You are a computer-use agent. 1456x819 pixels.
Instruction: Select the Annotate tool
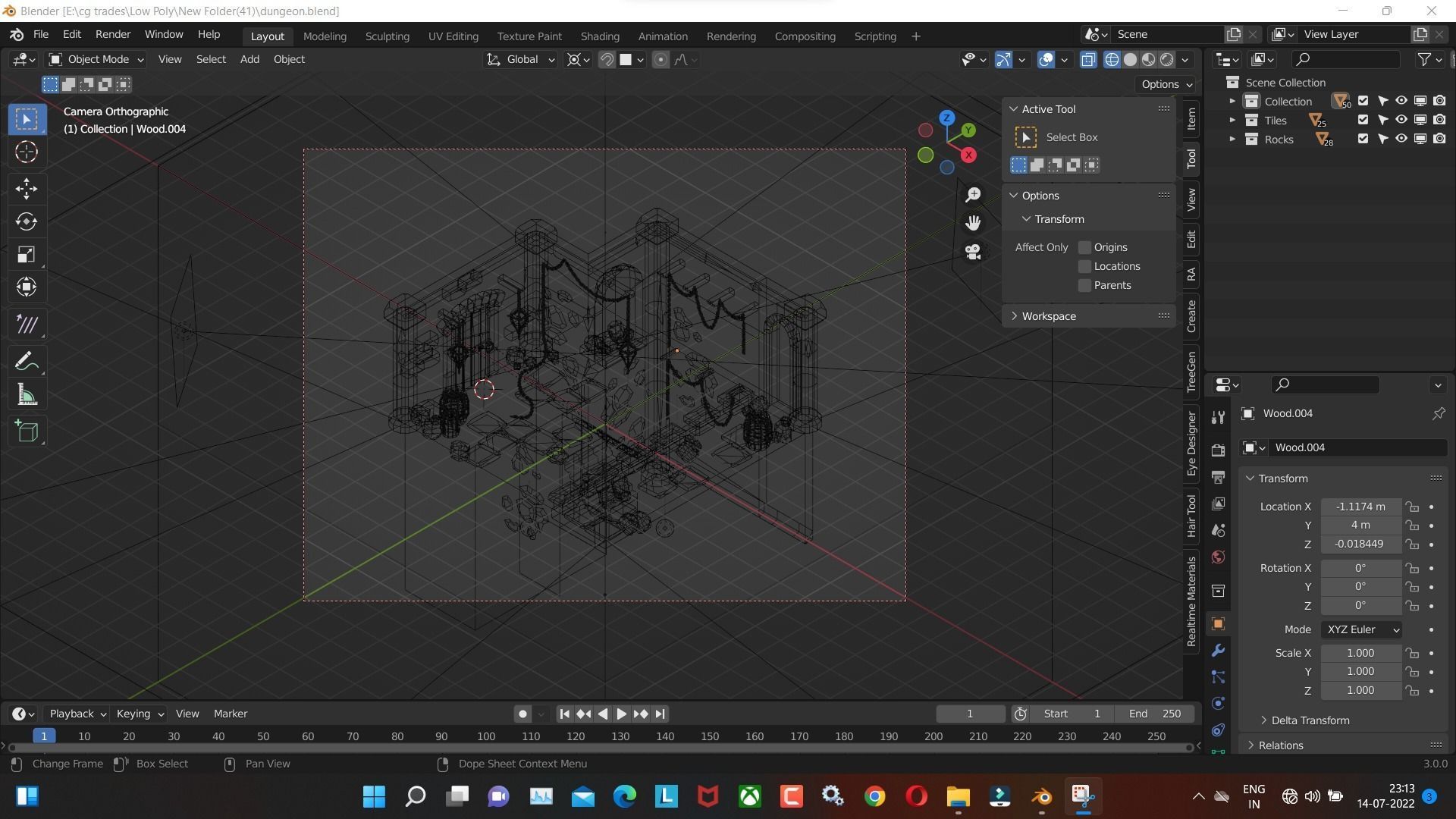[26, 360]
